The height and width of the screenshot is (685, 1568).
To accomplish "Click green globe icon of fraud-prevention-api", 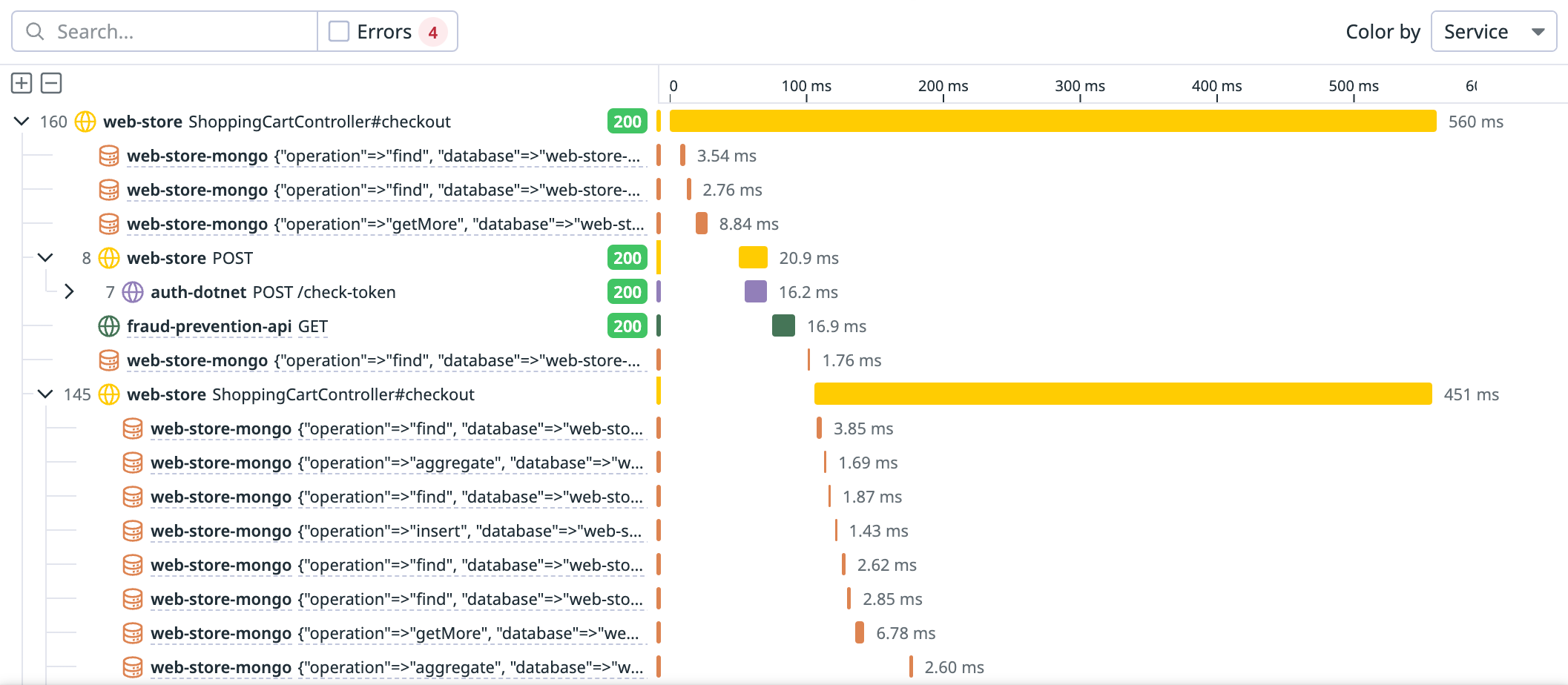I will tap(109, 326).
